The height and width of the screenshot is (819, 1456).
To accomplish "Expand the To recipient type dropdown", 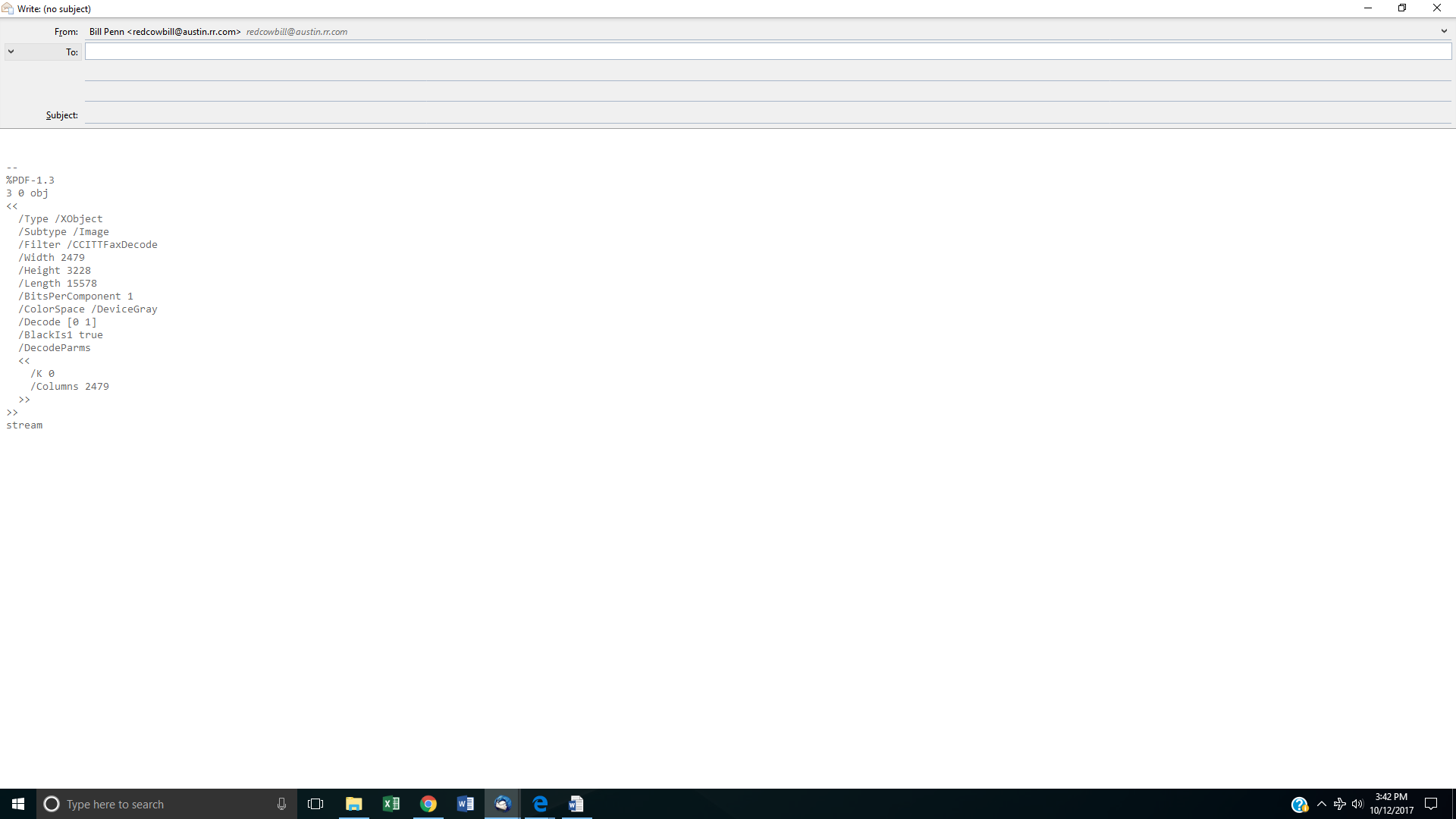I will pyautogui.click(x=11, y=52).
